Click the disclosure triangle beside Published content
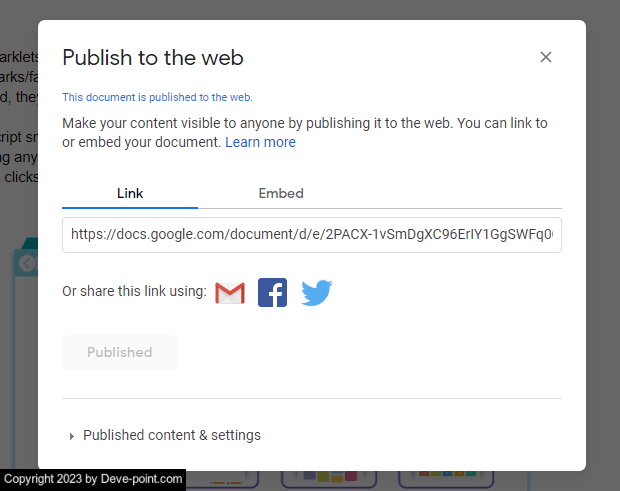This screenshot has width=620, height=491. pos(71,436)
